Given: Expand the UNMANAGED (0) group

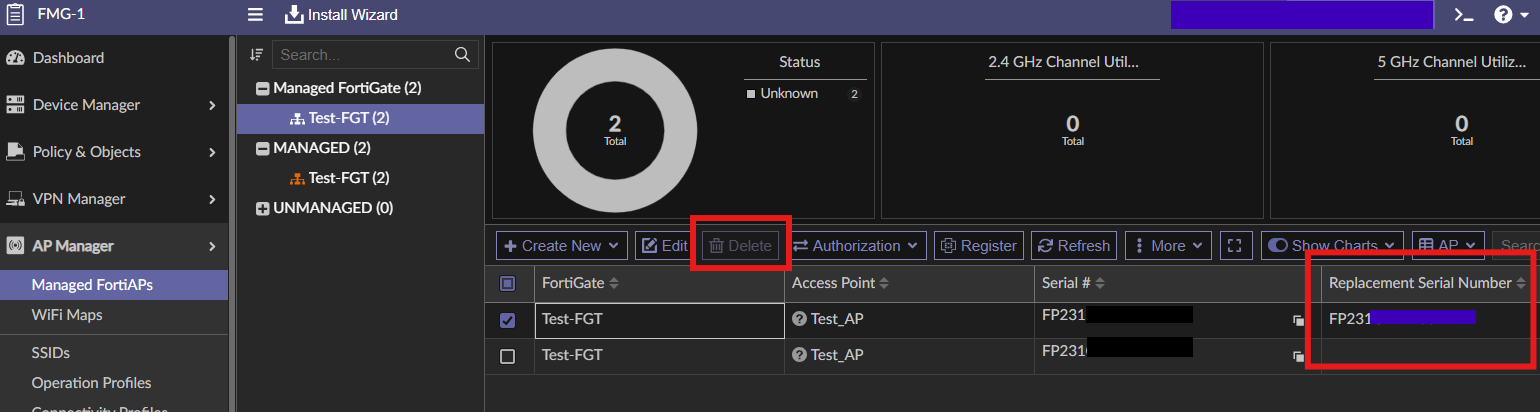Looking at the screenshot, I should point(263,209).
